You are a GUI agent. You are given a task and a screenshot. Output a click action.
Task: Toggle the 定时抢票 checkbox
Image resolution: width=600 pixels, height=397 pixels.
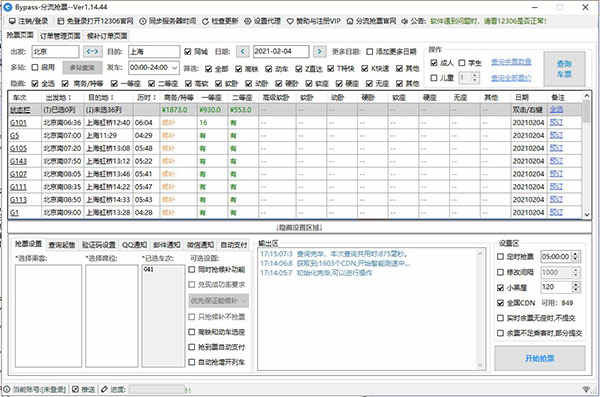[x=500, y=256]
